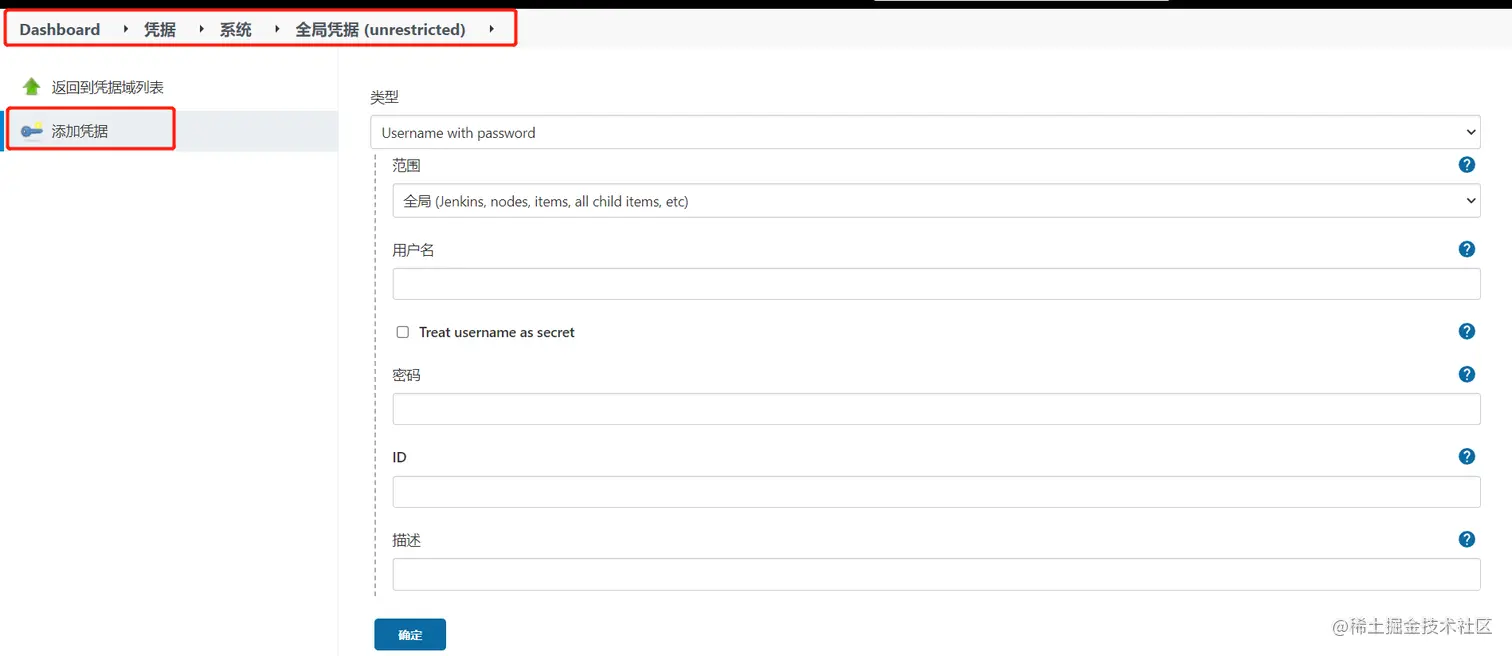This screenshot has width=1512, height=656.
Task: Open help for Treat username as secret
Action: pyautogui.click(x=1466, y=331)
